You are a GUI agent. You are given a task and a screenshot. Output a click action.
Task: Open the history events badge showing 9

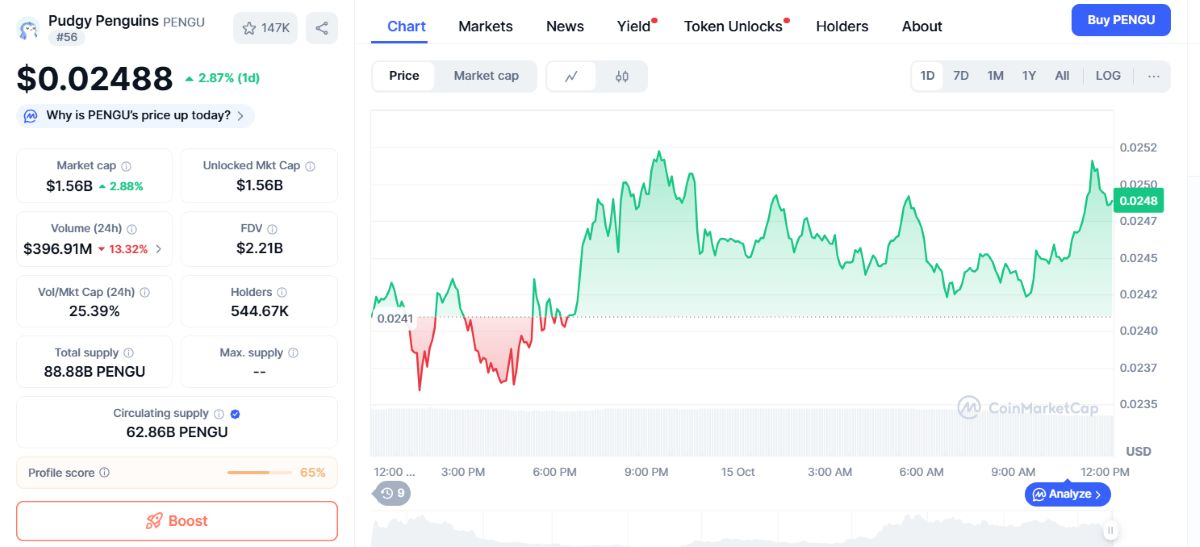point(392,493)
